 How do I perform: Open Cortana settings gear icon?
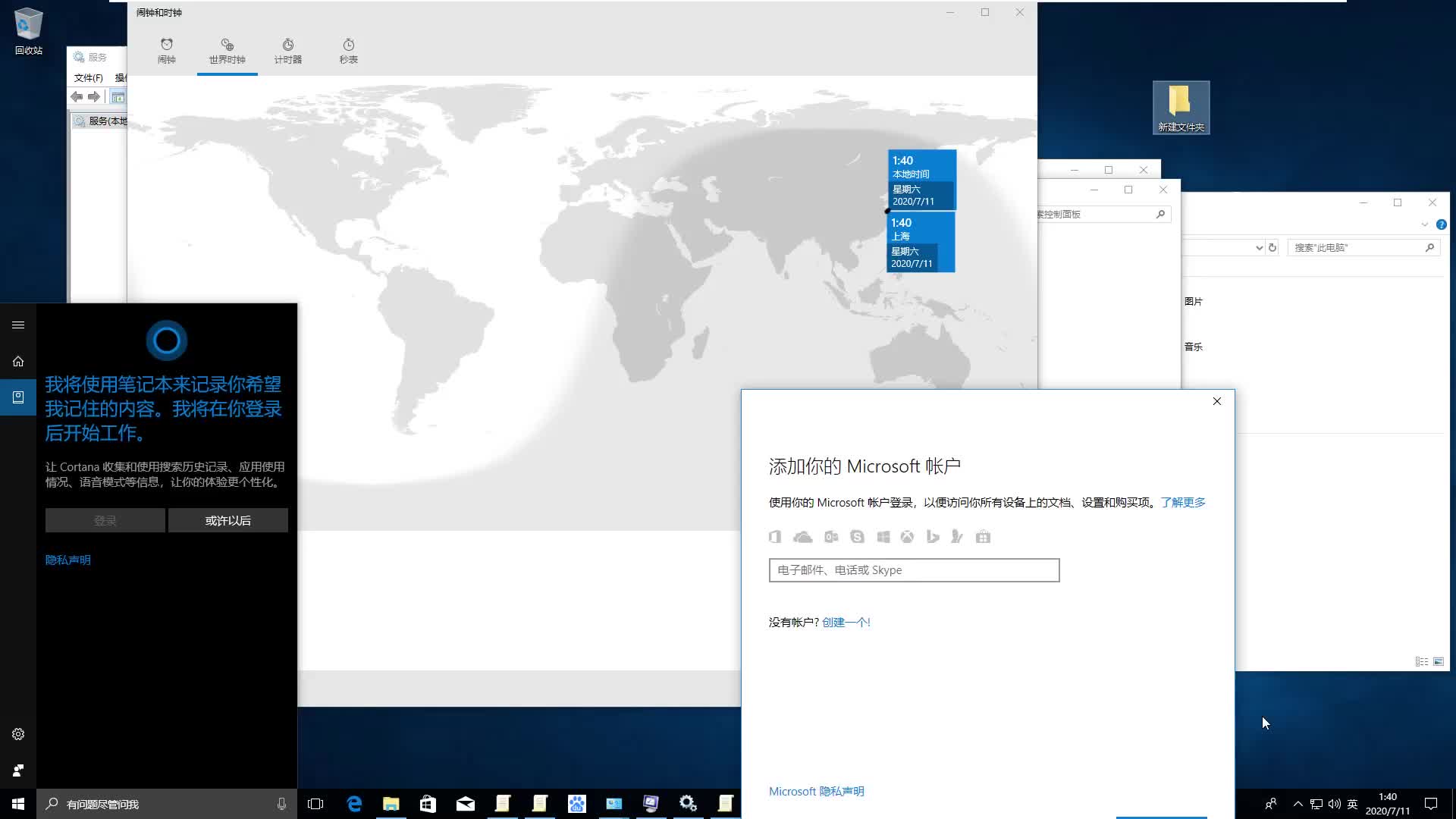(x=18, y=734)
